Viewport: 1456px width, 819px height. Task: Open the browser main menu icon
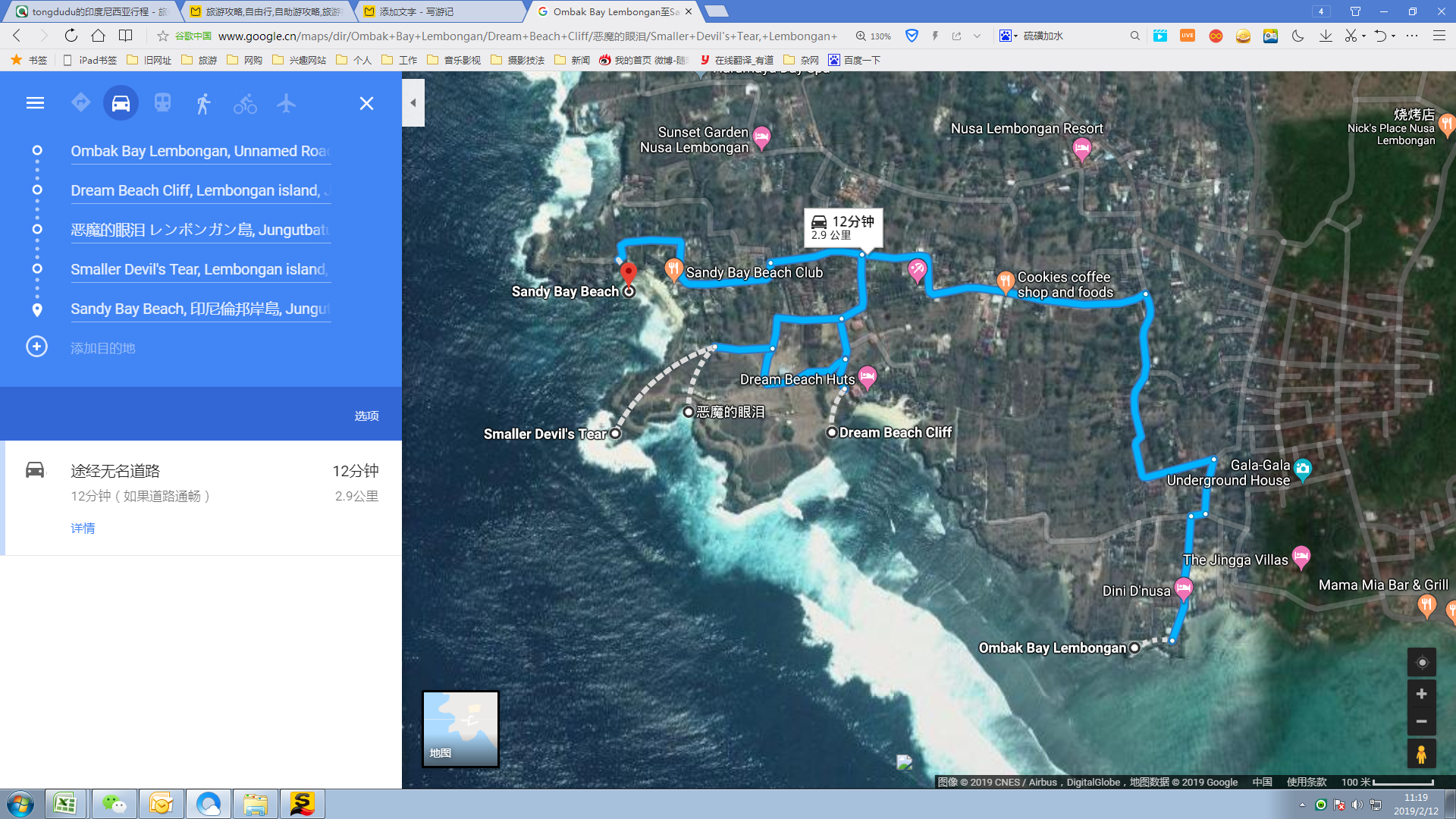[x=1439, y=36]
